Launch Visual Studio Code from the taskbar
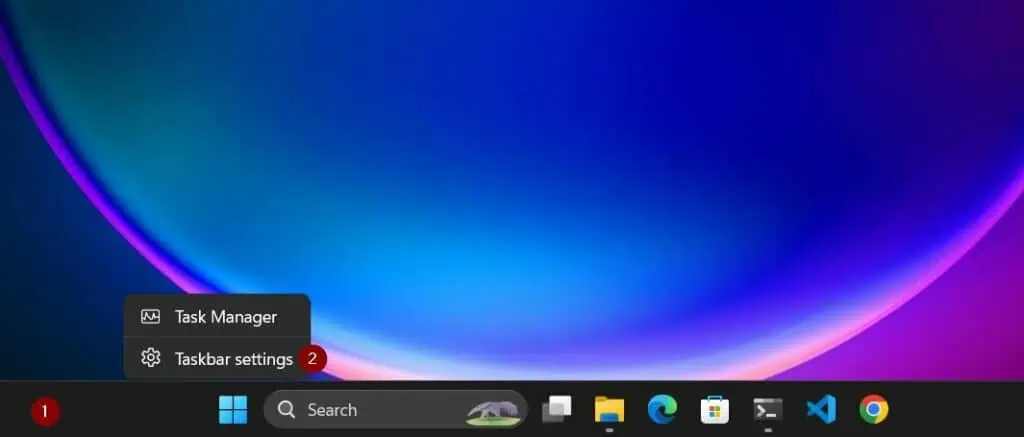The width and height of the screenshot is (1024, 437). (x=821, y=410)
